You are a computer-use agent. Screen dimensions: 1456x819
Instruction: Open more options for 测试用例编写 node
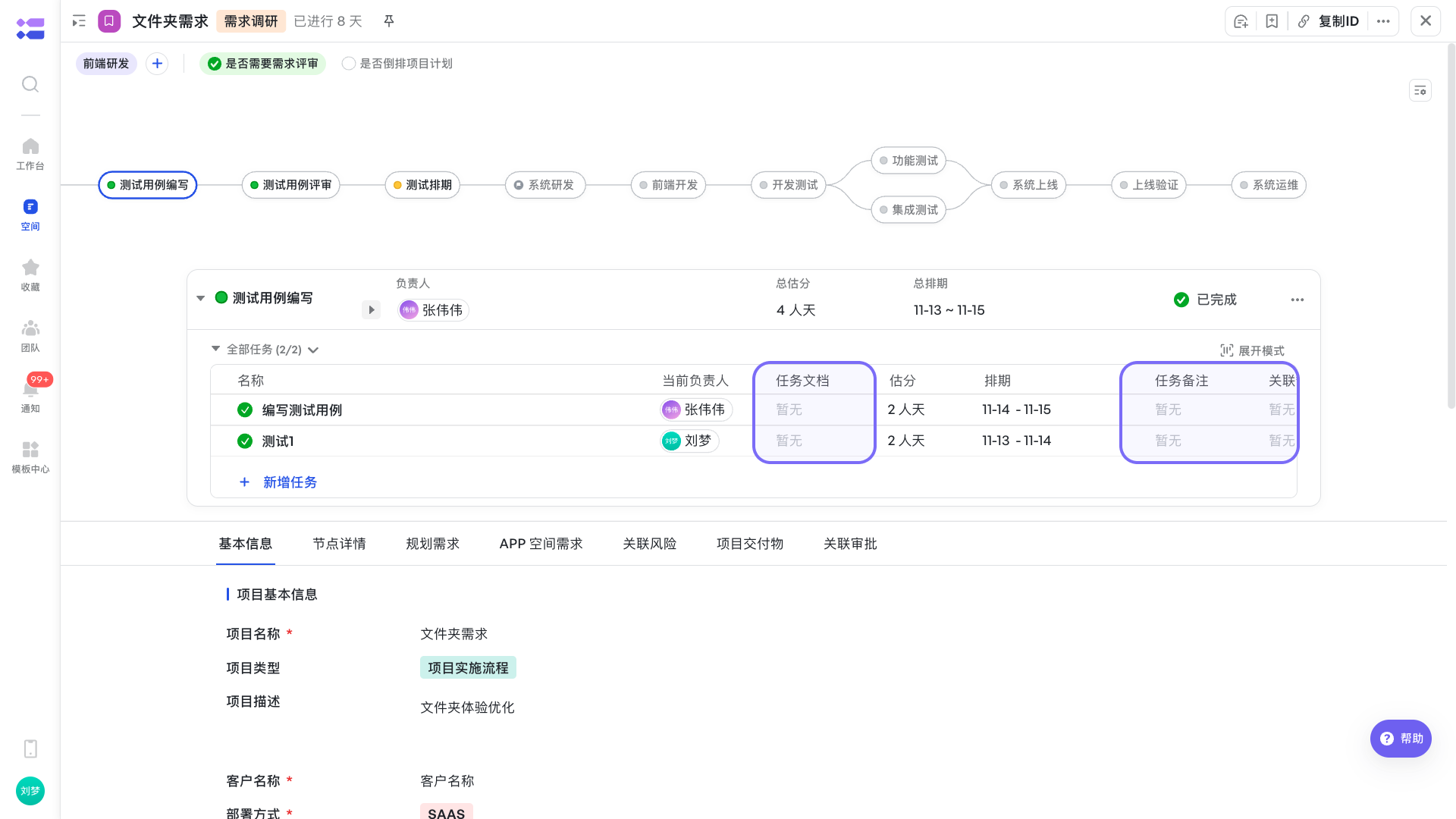(1298, 300)
